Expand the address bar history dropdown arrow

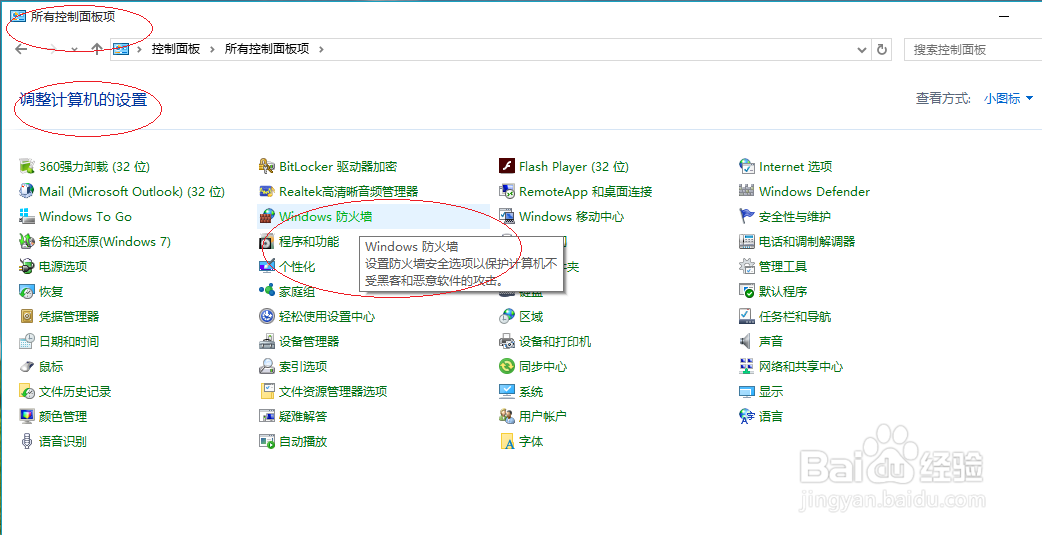pyautogui.click(x=862, y=49)
